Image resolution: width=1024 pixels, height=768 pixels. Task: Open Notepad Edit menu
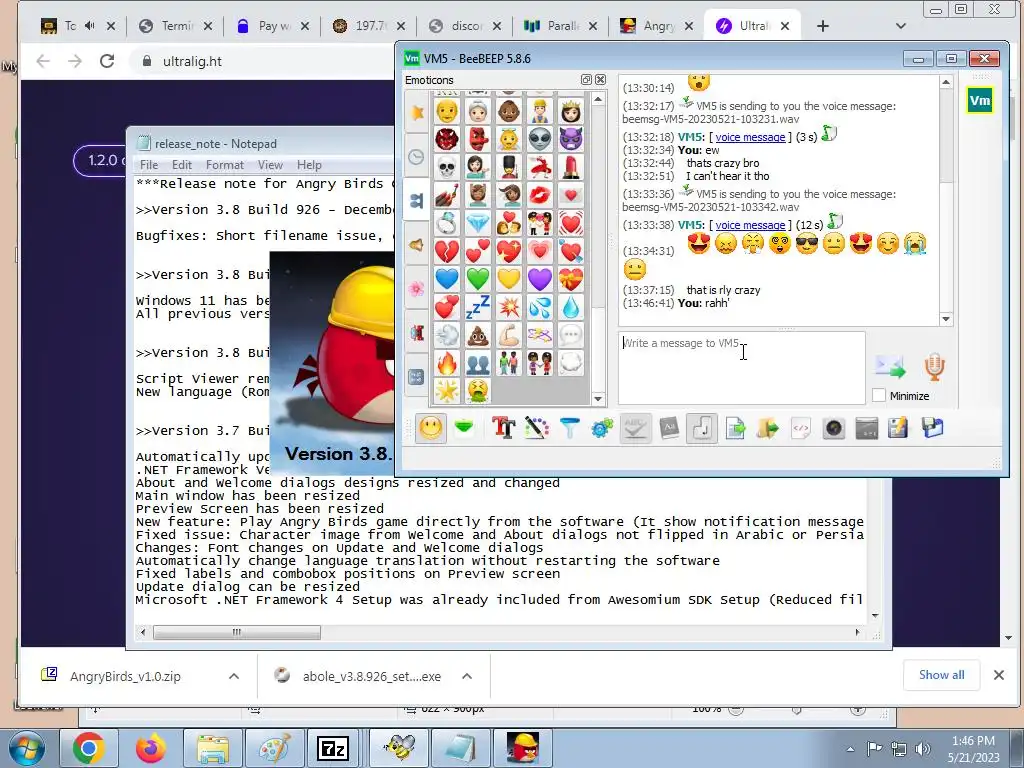pyautogui.click(x=182, y=165)
